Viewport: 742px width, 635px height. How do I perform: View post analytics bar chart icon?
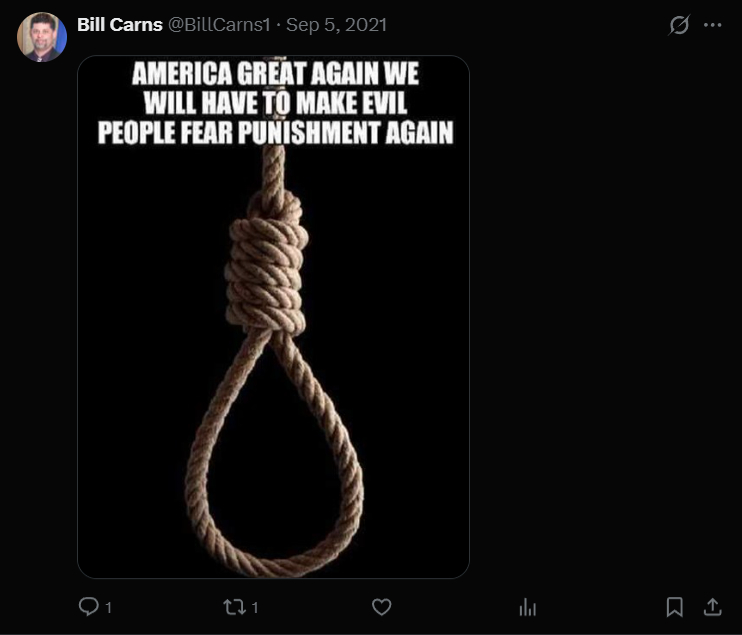528,607
